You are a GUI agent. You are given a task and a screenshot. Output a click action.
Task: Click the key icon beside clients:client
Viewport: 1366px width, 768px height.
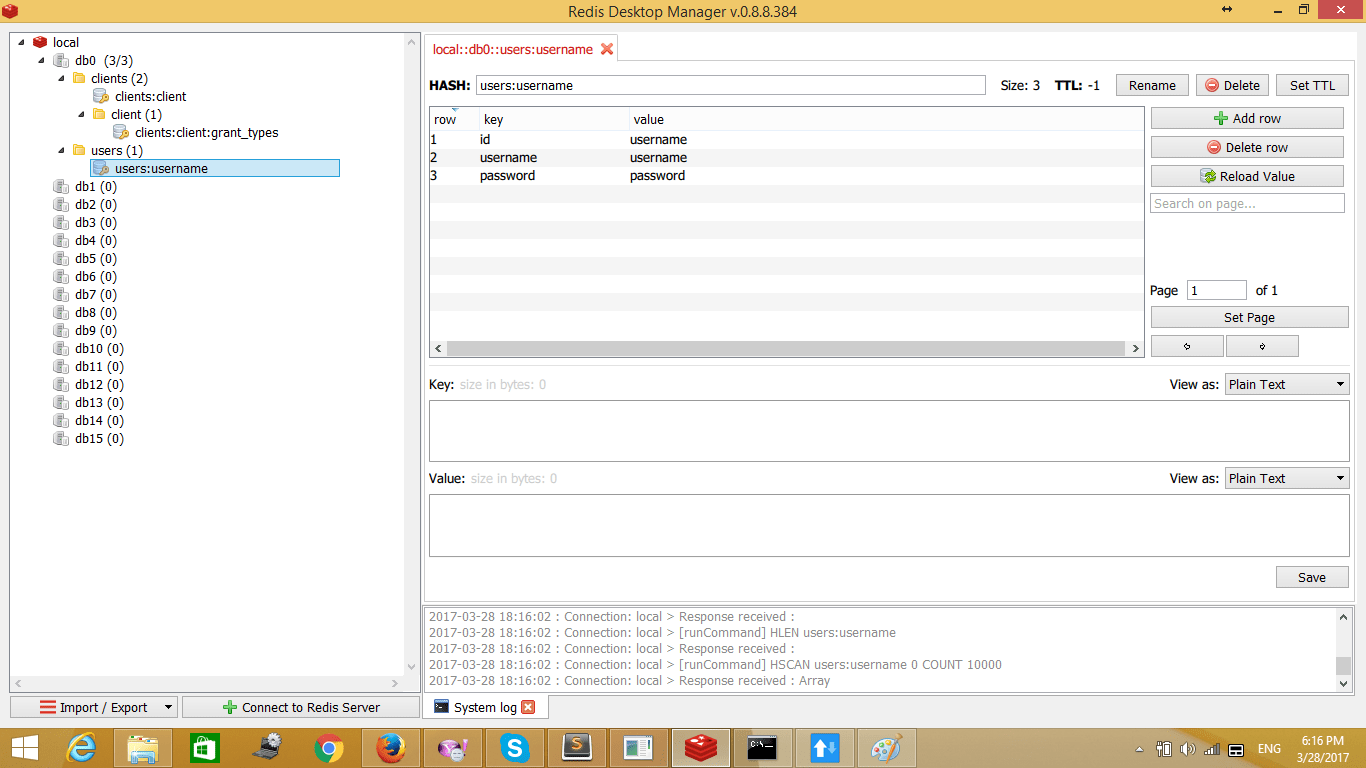(x=101, y=96)
